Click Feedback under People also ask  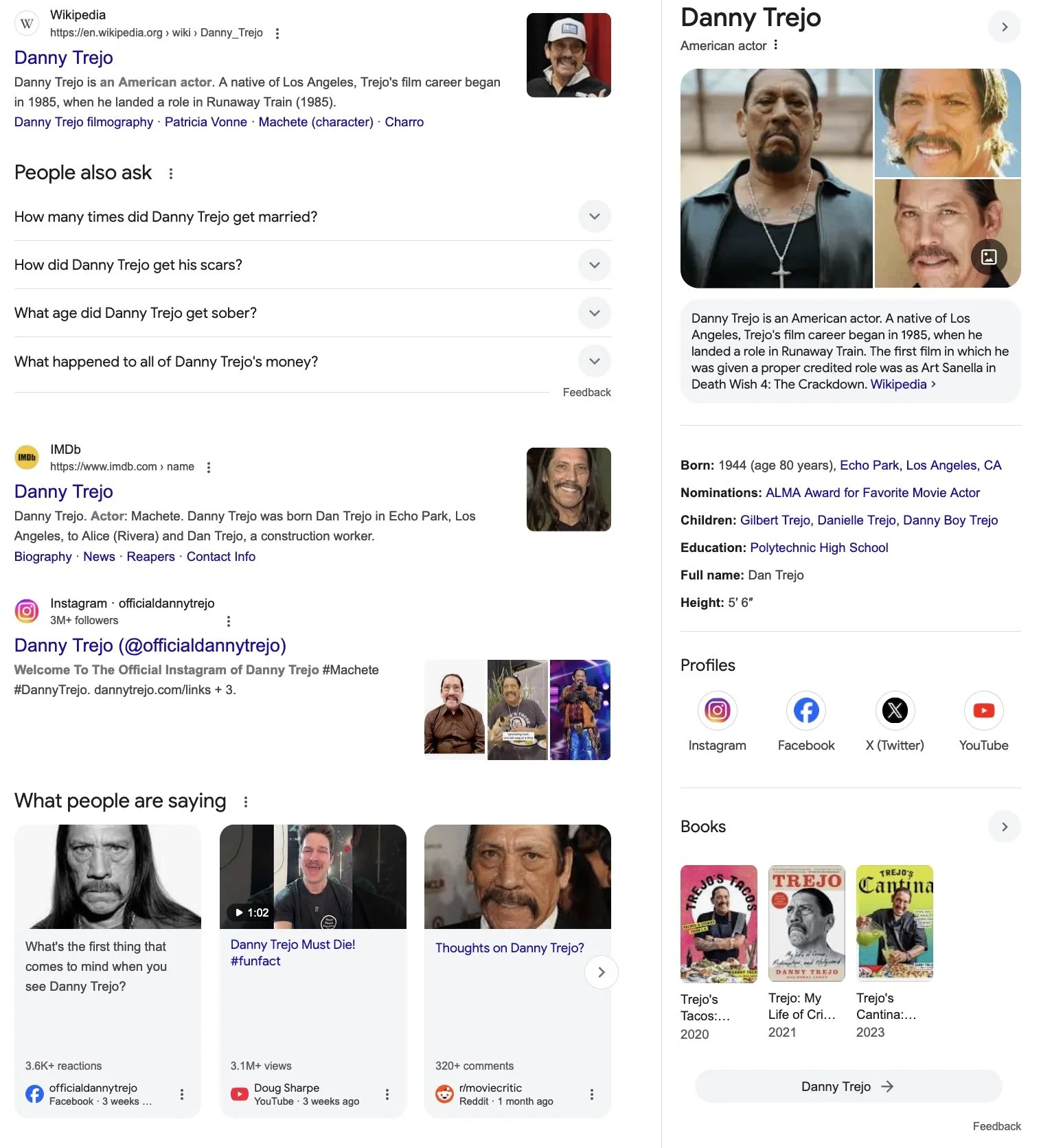(x=587, y=393)
